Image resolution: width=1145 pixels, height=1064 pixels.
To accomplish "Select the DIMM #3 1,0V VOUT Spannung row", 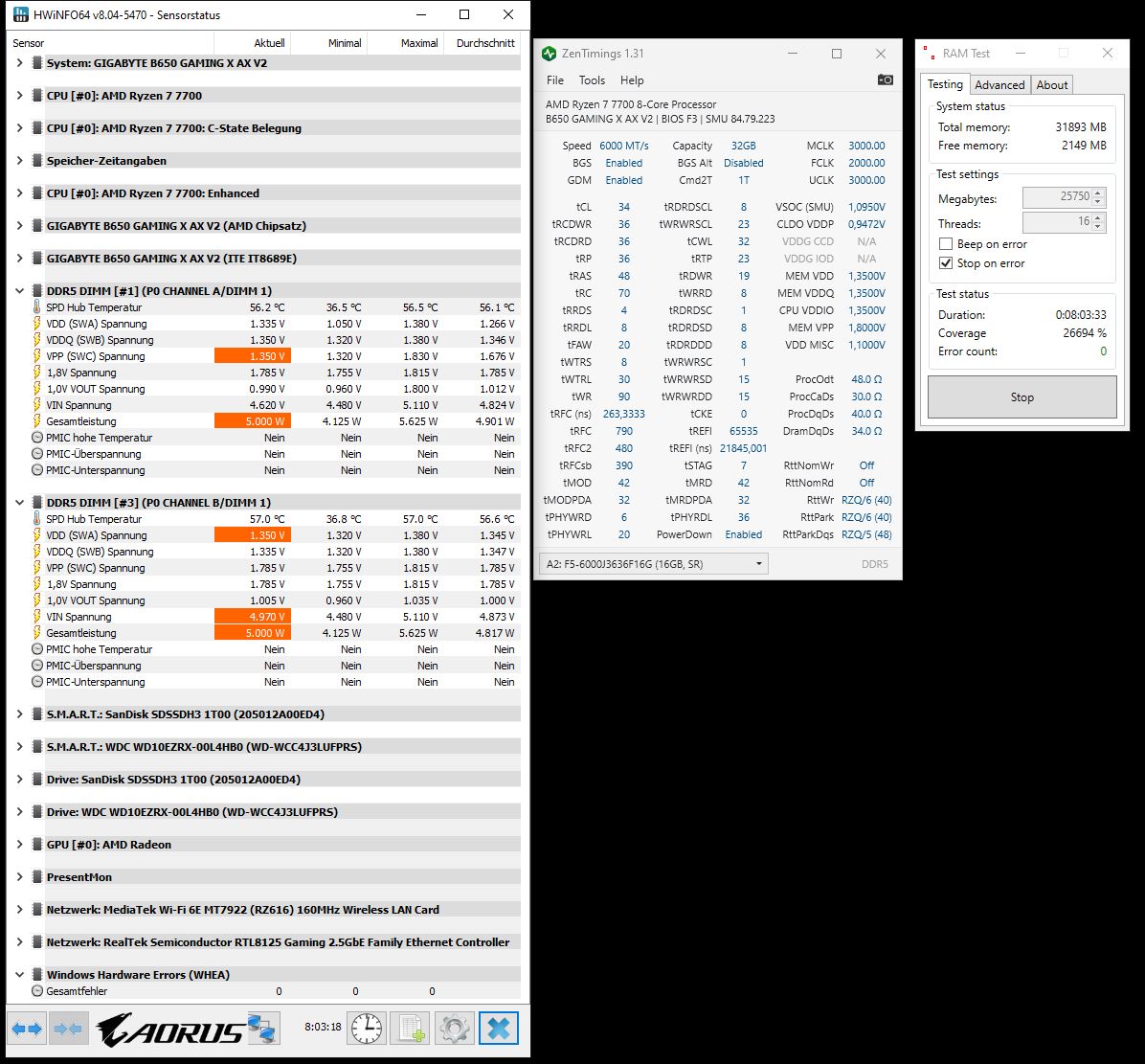I will (x=276, y=601).
